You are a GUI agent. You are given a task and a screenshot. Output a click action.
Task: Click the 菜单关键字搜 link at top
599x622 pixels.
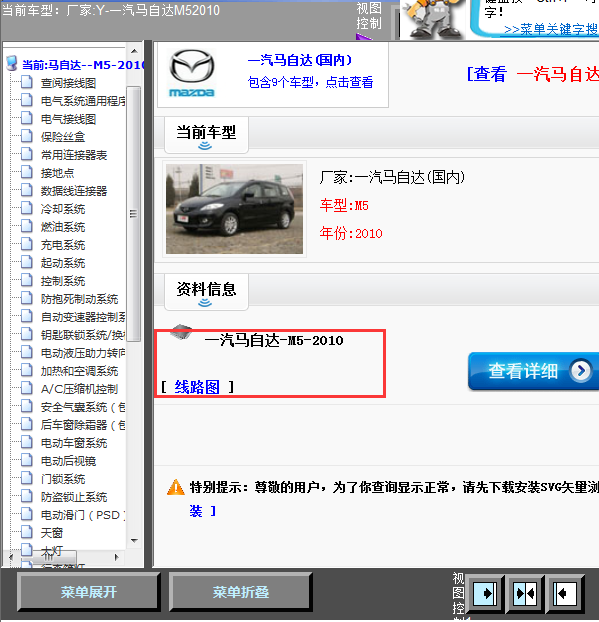pos(551,29)
